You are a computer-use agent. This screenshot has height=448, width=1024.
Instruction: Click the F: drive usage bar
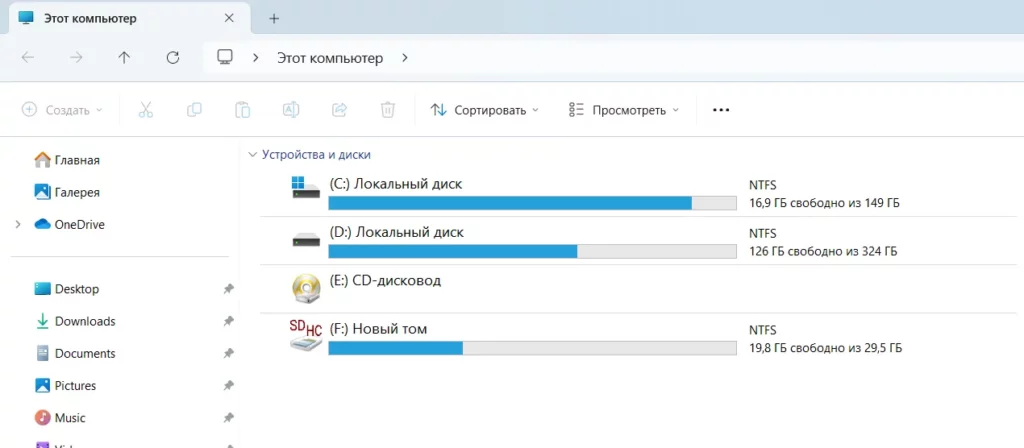coord(532,348)
